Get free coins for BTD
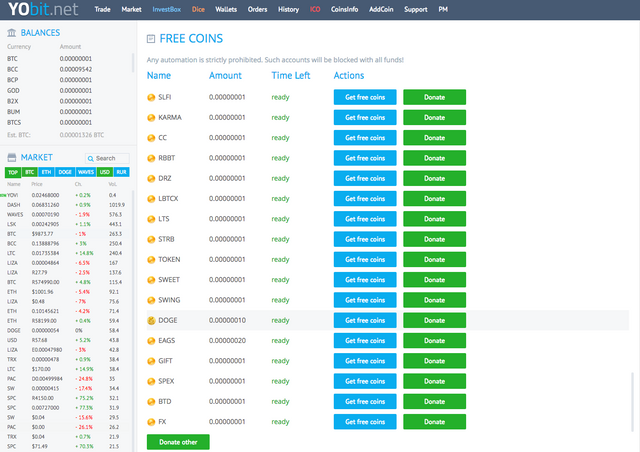 tap(365, 401)
